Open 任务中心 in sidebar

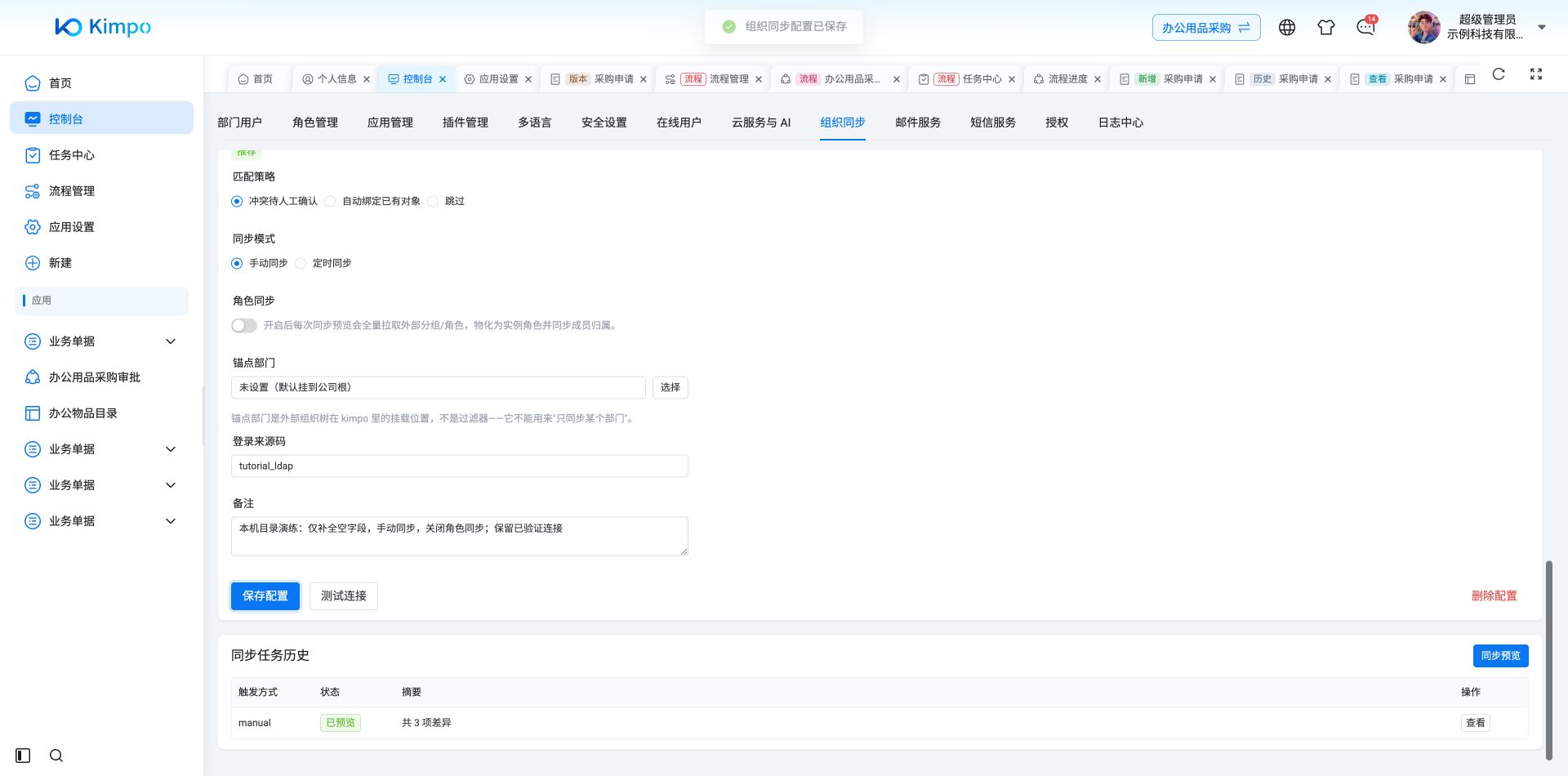(x=101, y=154)
